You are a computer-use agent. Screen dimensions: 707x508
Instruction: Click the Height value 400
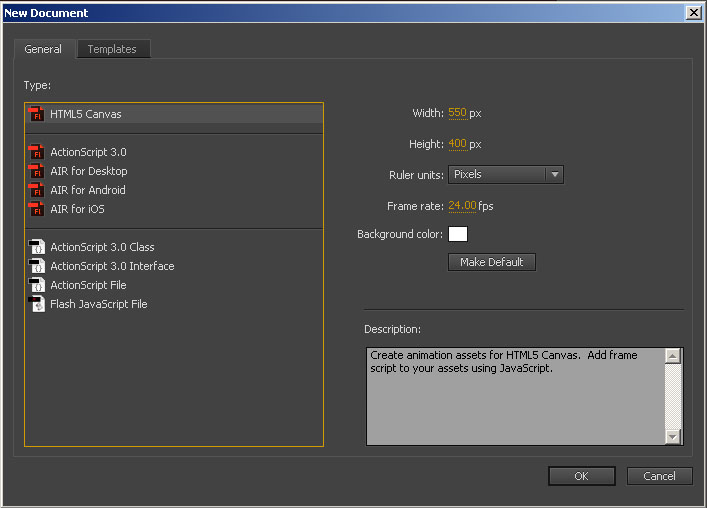(x=457, y=144)
